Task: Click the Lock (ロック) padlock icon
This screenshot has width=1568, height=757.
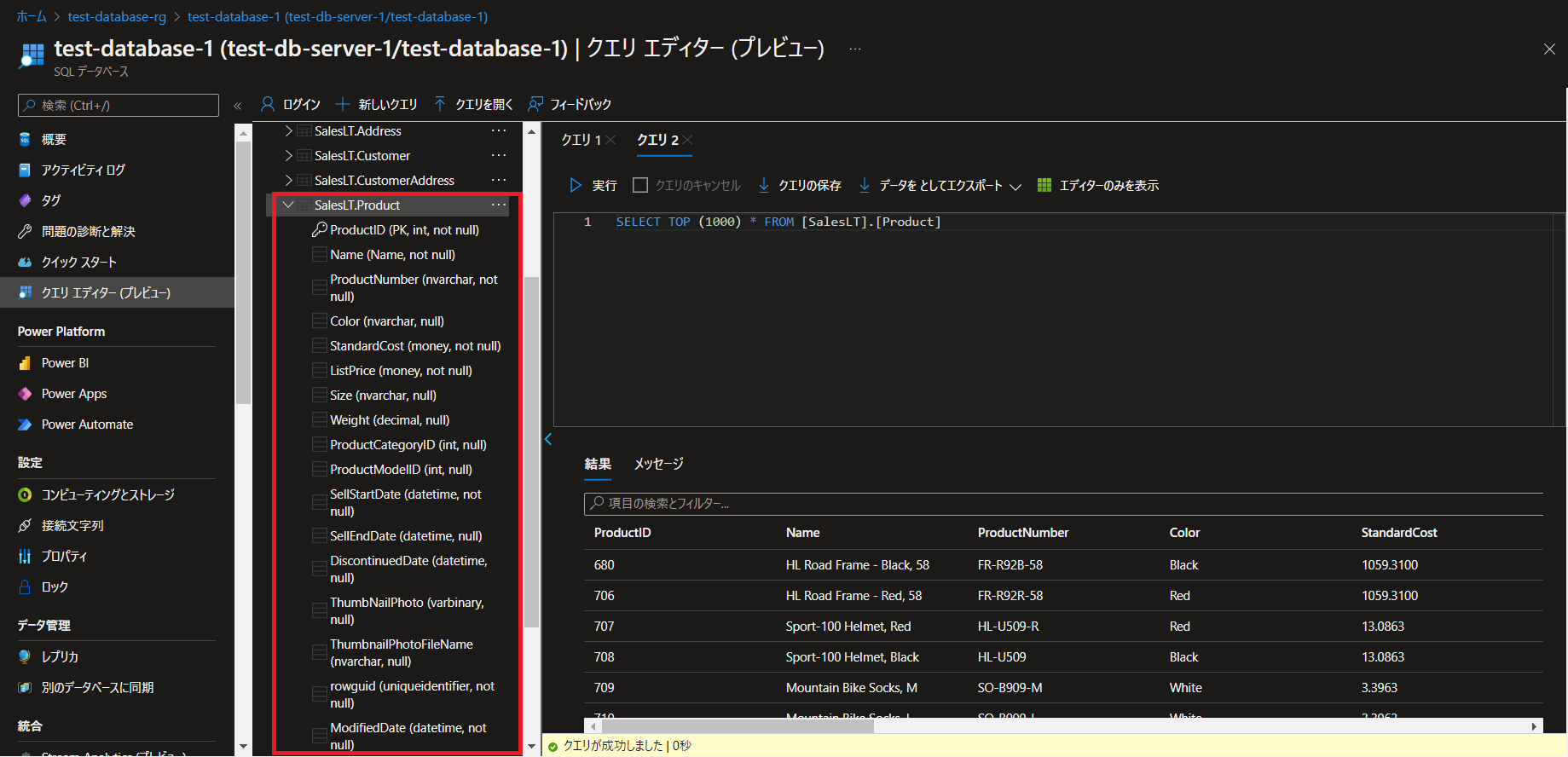Action: click(x=25, y=587)
